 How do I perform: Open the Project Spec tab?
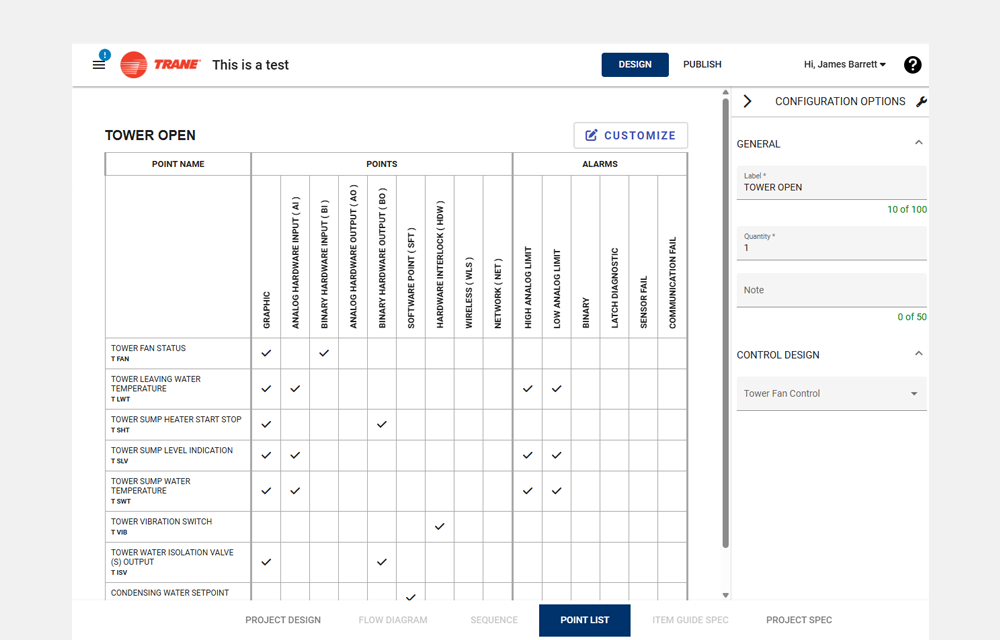click(x=799, y=620)
